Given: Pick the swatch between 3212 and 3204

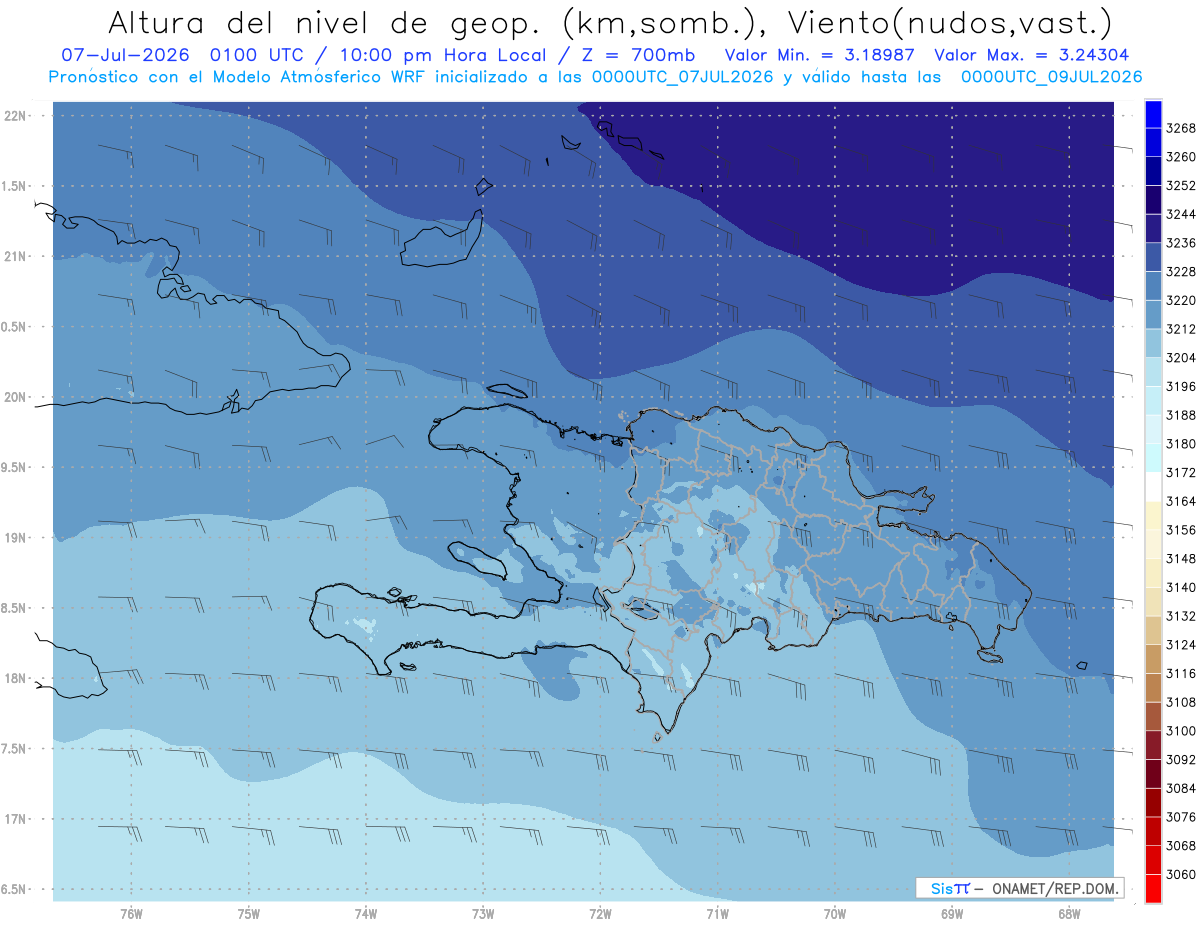Looking at the screenshot, I should point(1153,343).
